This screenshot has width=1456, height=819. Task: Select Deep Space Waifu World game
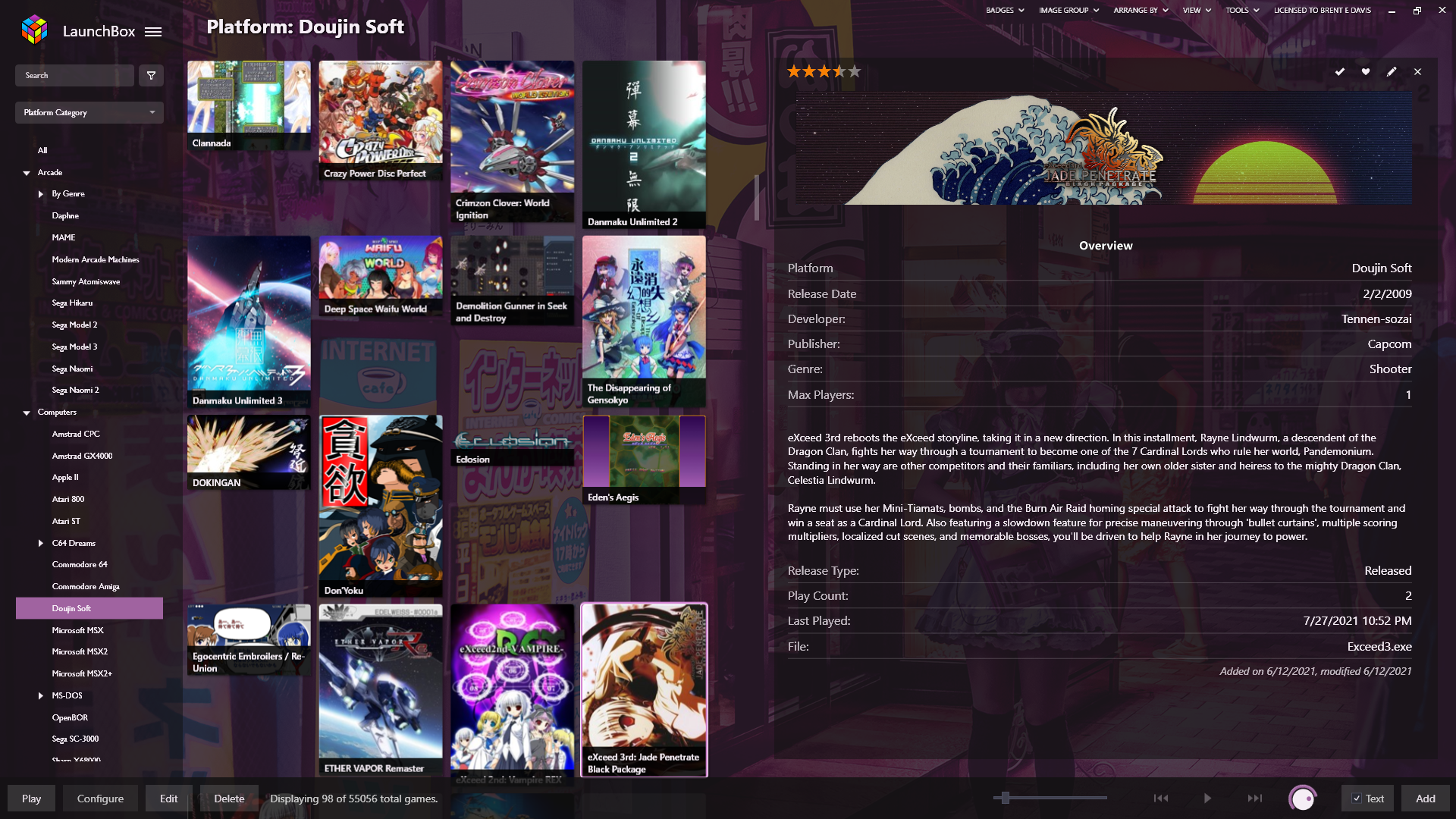[x=381, y=276]
